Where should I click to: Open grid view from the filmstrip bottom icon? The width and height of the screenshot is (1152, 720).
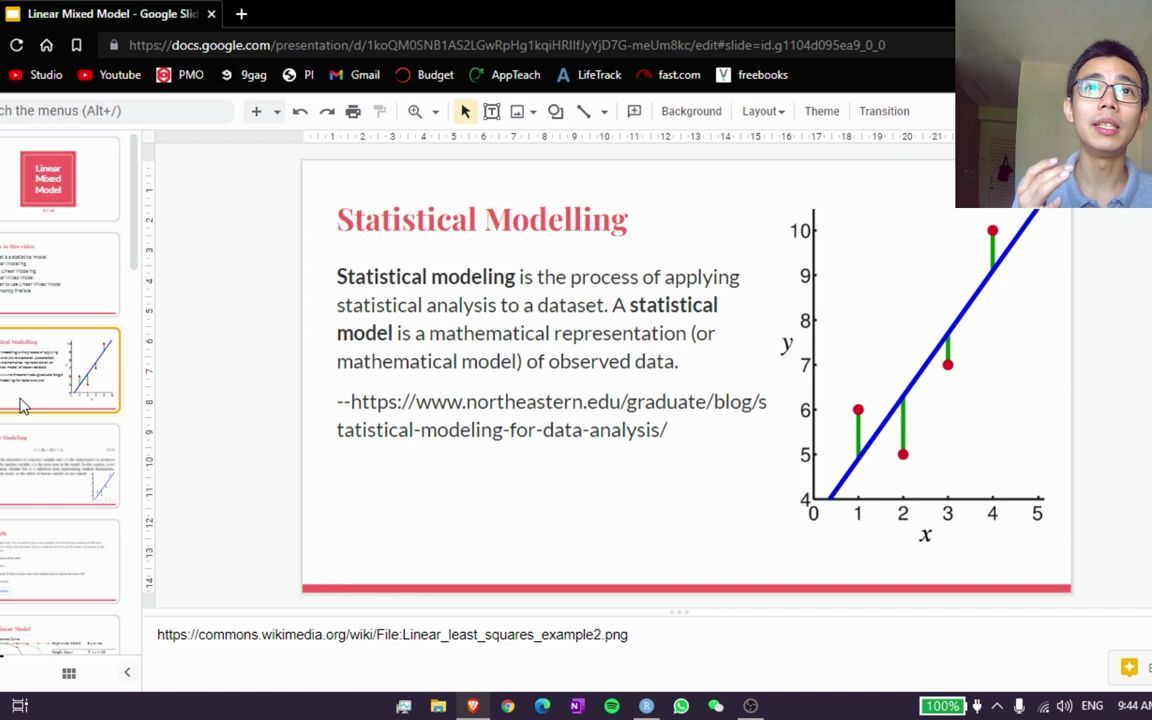pyautogui.click(x=68, y=673)
